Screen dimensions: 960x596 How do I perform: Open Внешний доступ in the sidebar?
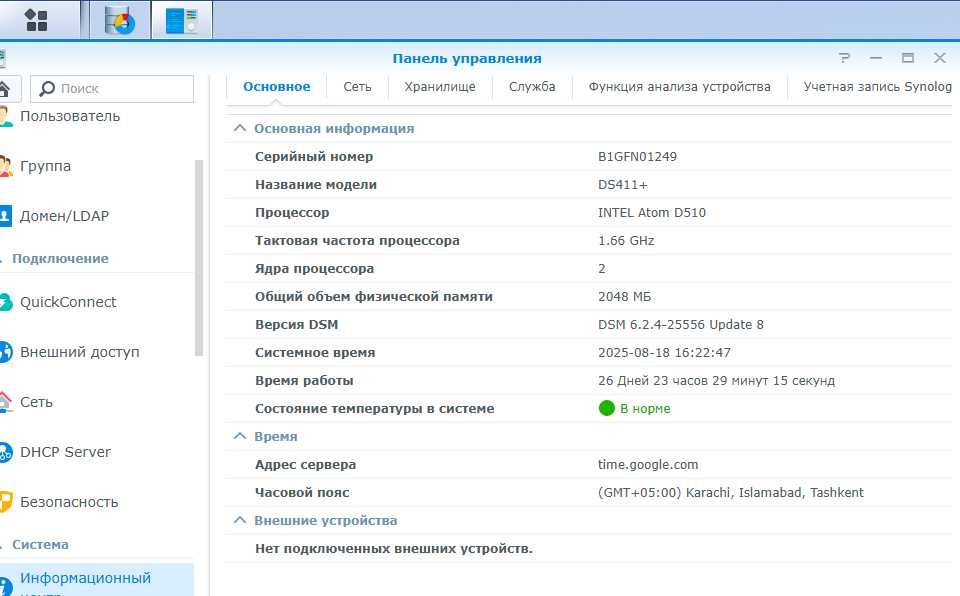tap(80, 352)
